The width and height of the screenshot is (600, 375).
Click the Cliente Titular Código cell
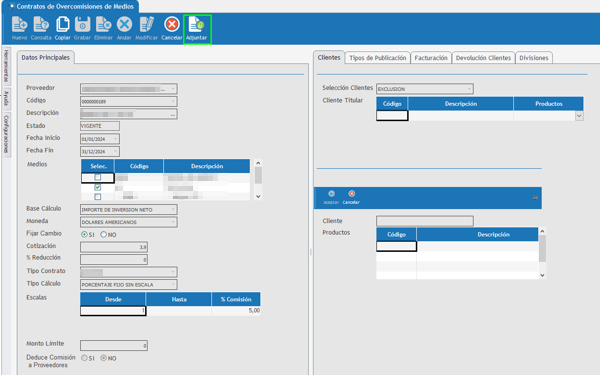[x=392, y=116]
